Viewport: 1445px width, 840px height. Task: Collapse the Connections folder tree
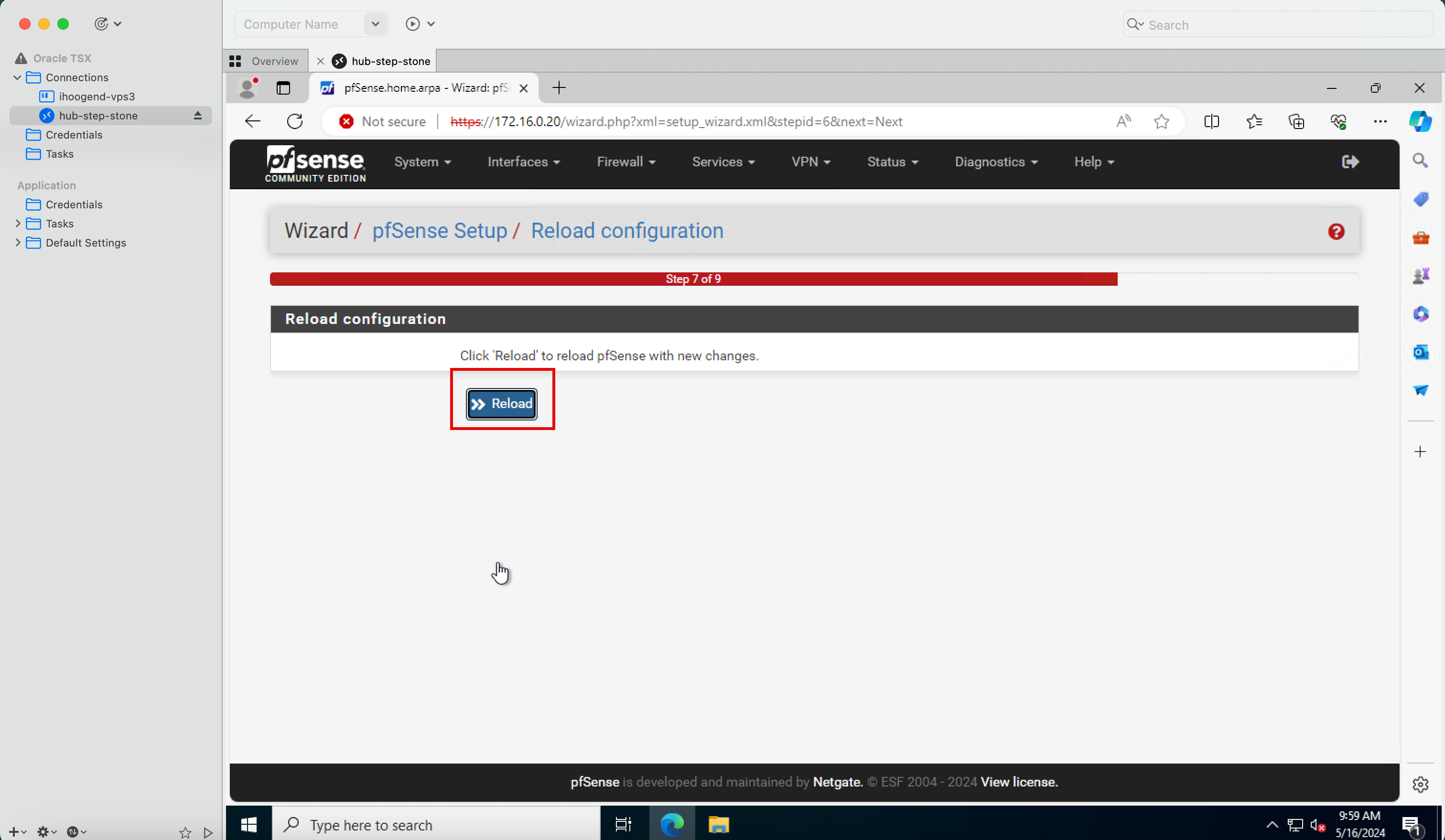point(17,77)
